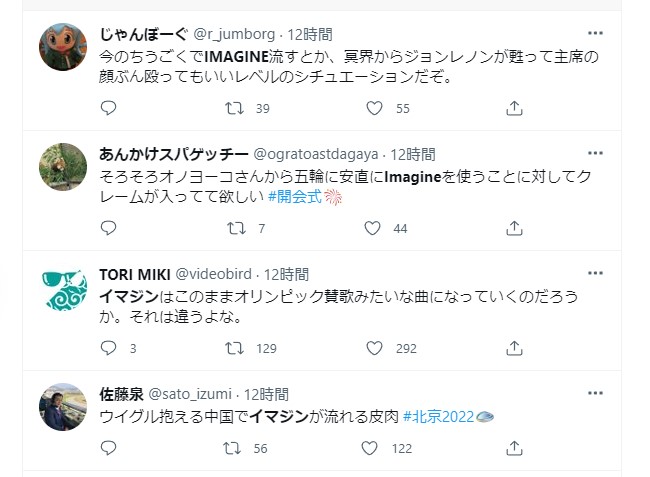Screen dimensions: 650x477
Task: Retweet the r_jumborg IMAGINE tweet
Action: [236, 108]
